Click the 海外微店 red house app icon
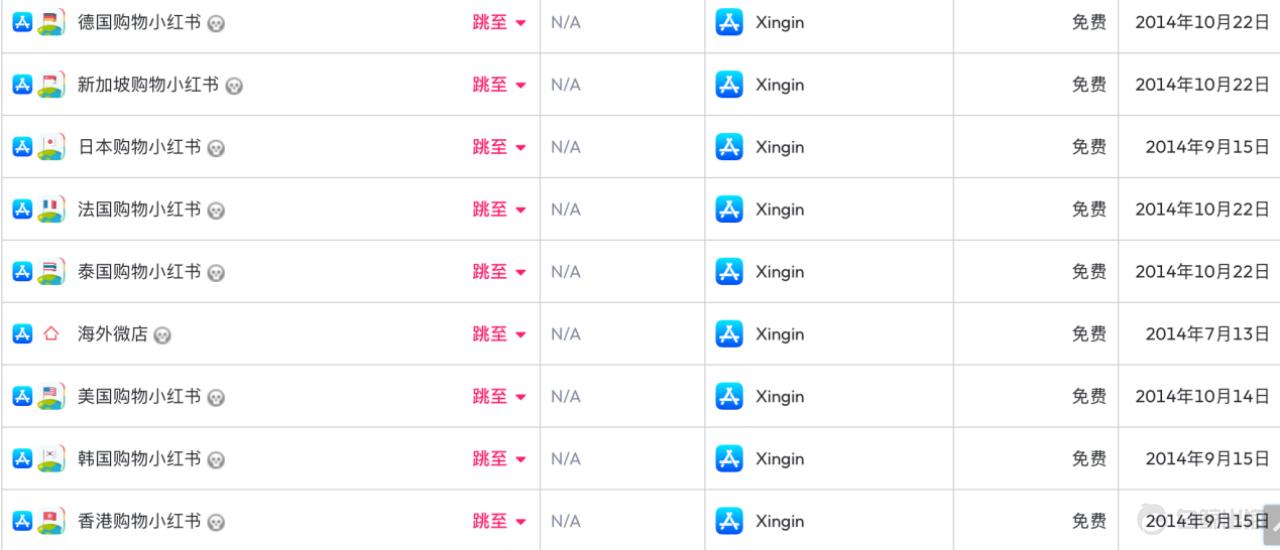 51,334
